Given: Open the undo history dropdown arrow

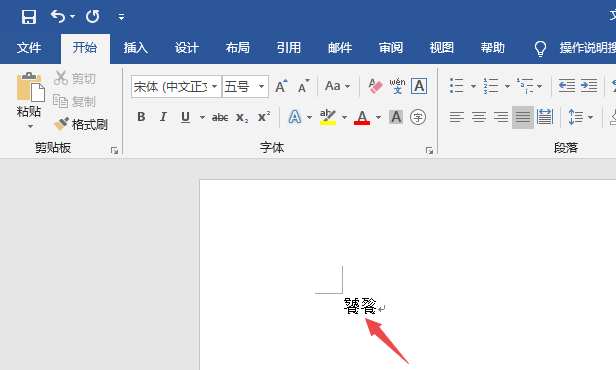Looking at the screenshot, I should (72, 16).
